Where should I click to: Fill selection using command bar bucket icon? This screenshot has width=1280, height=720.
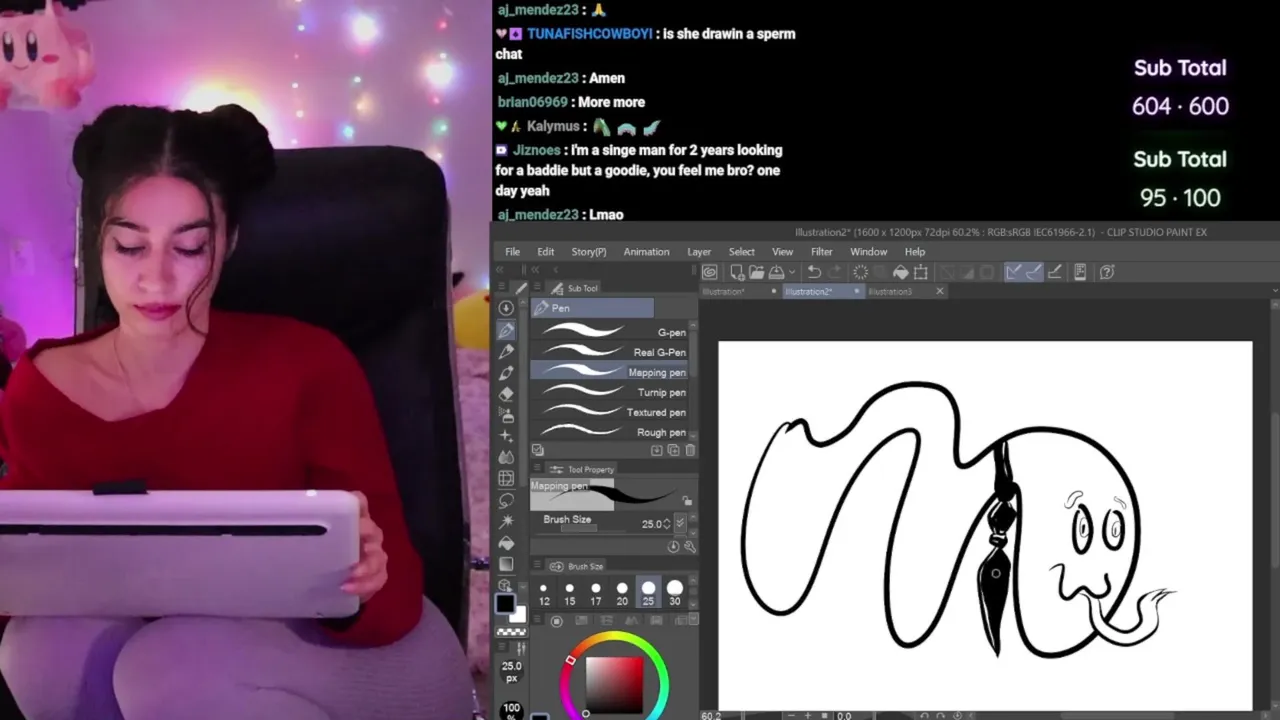pyautogui.click(x=900, y=272)
